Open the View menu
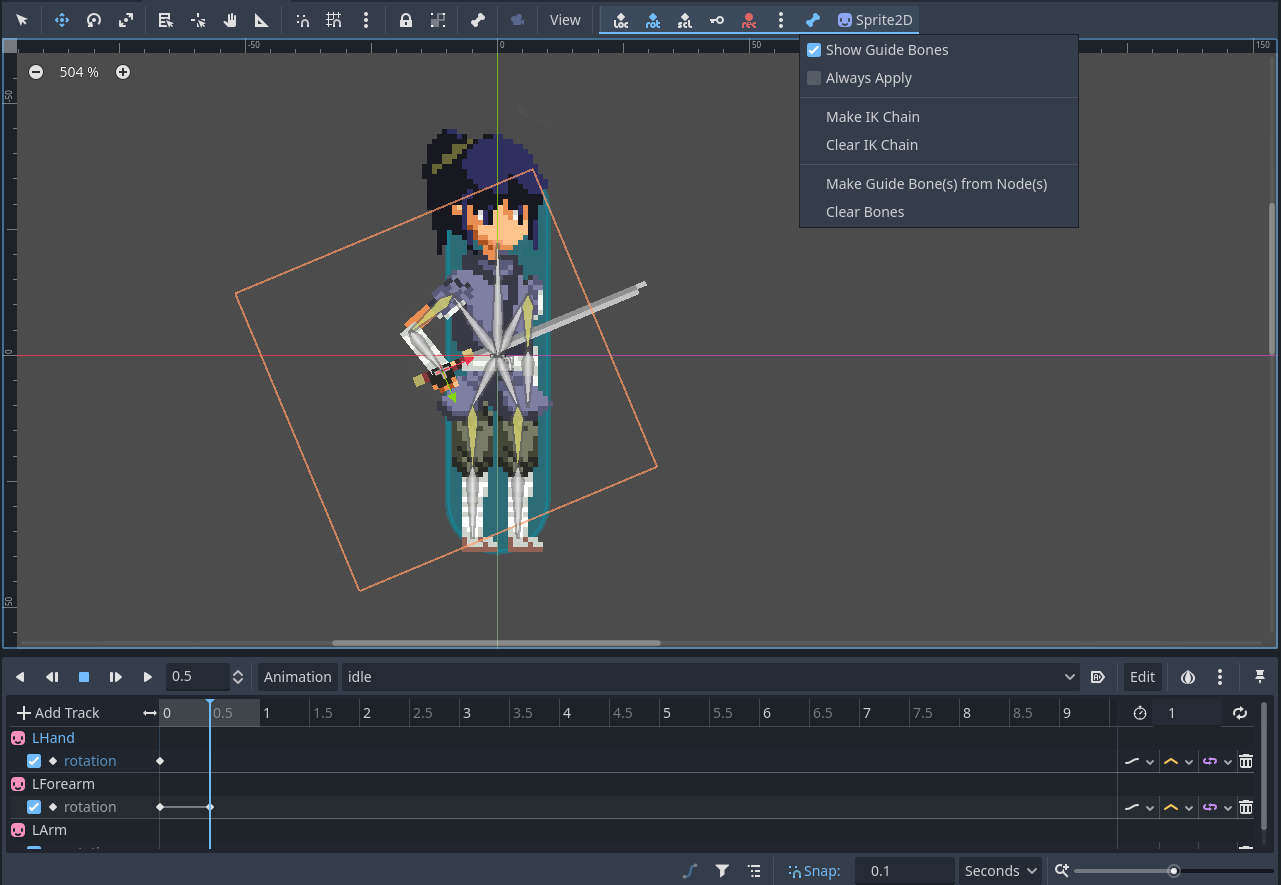1281x885 pixels. (x=565, y=19)
